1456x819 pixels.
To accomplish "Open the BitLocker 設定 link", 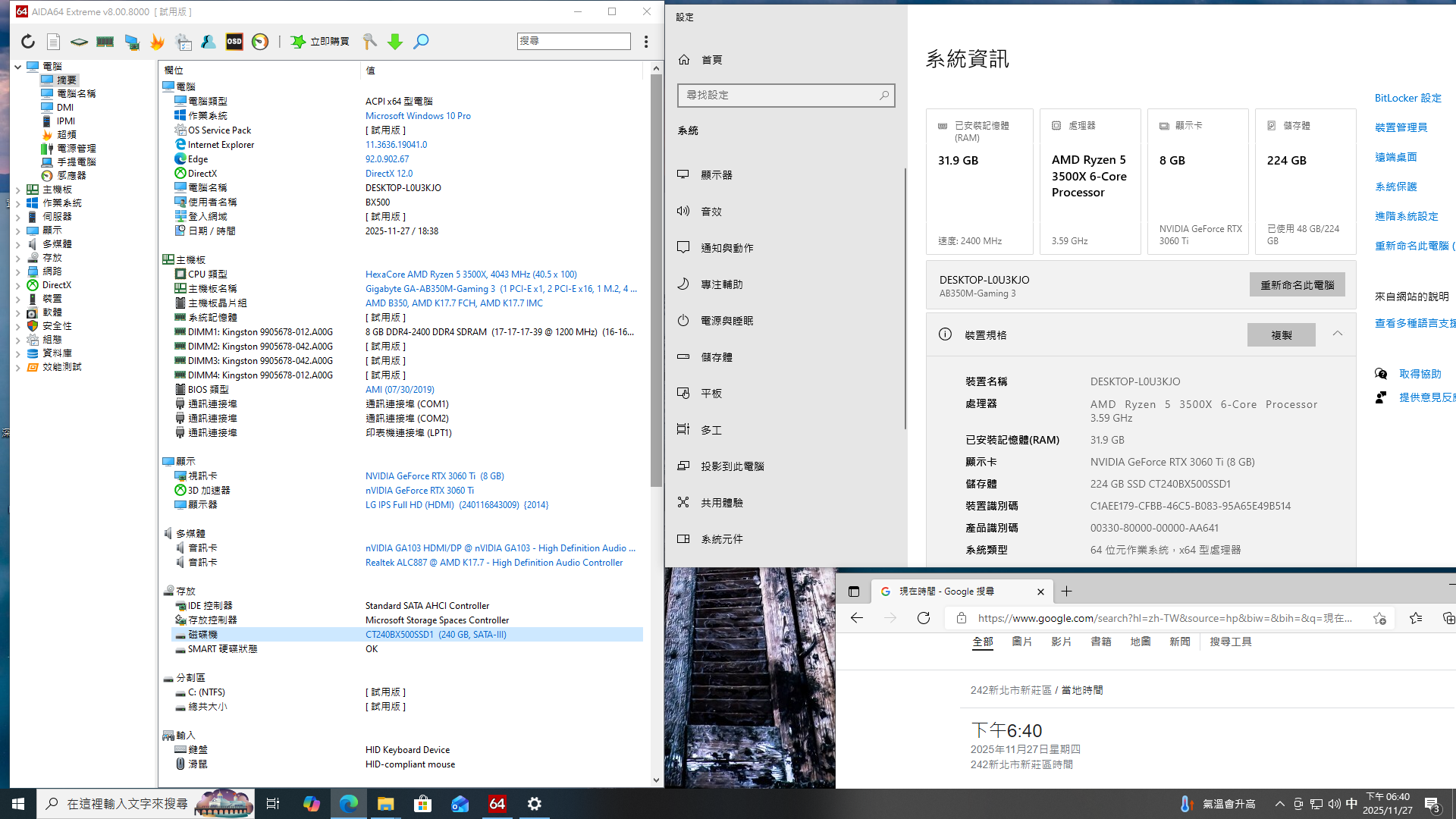I will 1407,98.
